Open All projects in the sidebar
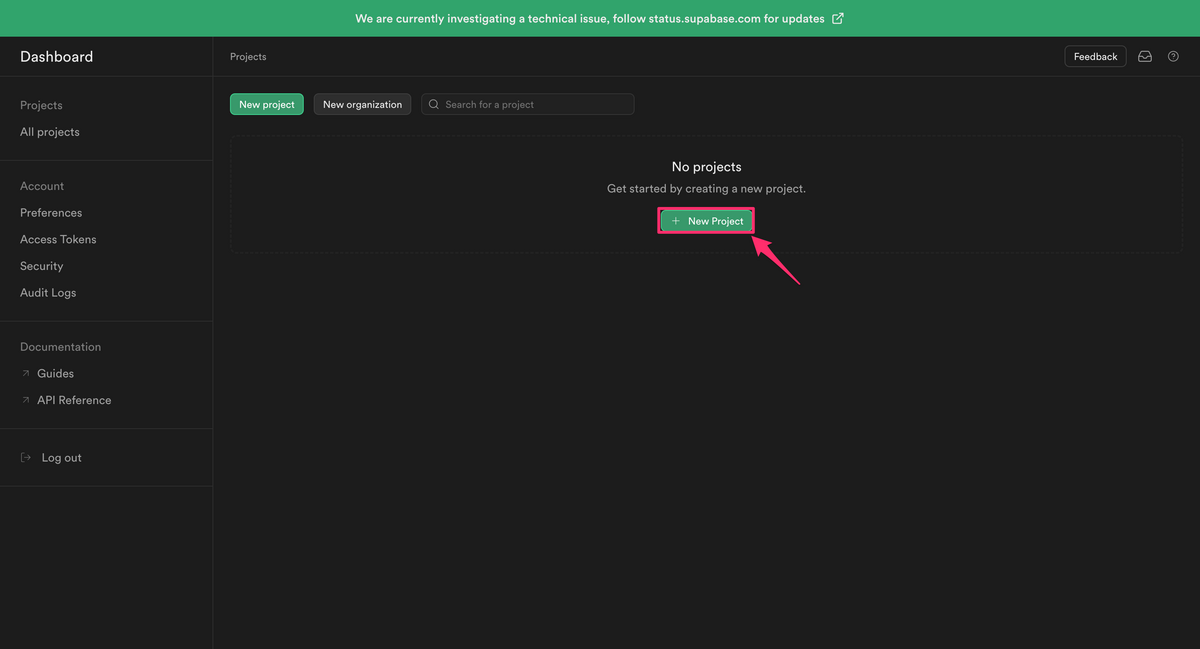Viewport: 1200px width, 649px height. point(50,132)
